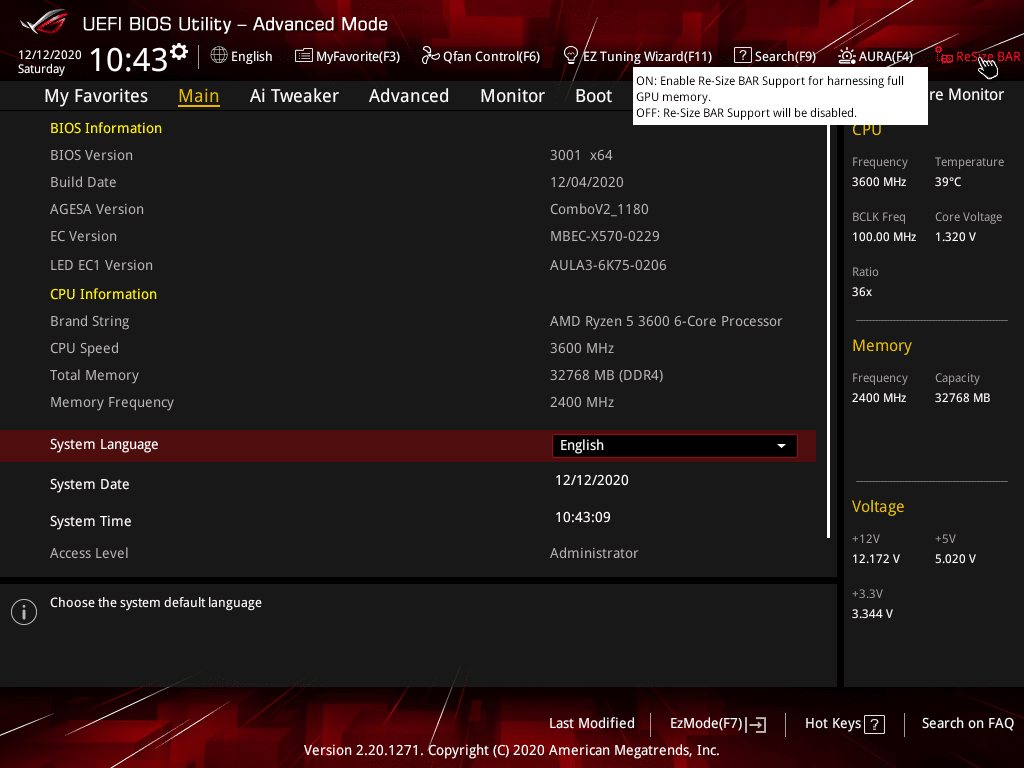The width and height of the screenshot is (1024, 768).
Task: Click the Memory heading in hardware monitor
Action: point(882,345)
